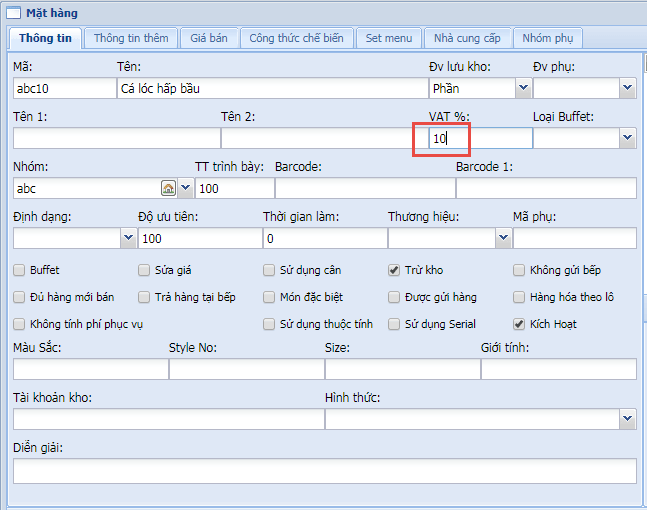Expand the Thương hiệu dropdown
Viewport: 647px width, 510px height.
click(x=503, y=238)
